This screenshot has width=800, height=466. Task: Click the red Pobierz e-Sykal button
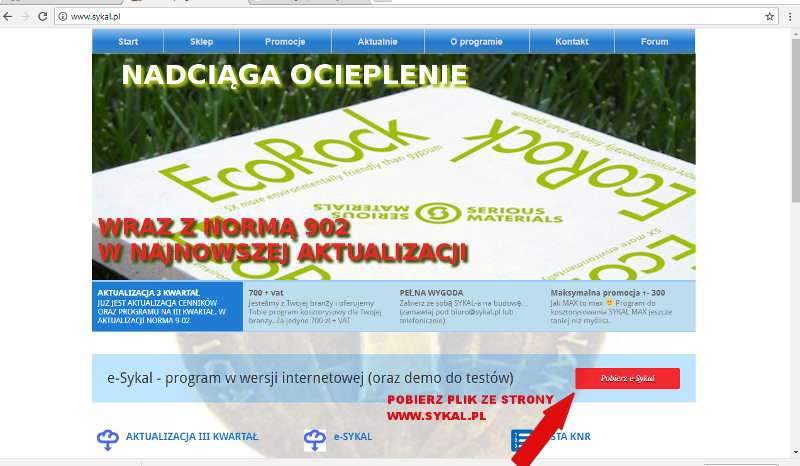click(628, 378)
